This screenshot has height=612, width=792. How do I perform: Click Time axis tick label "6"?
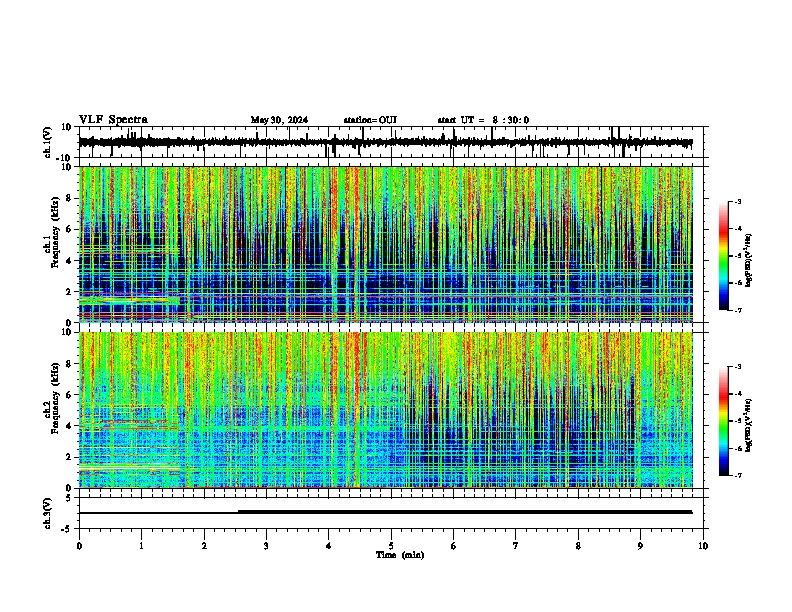tap(454, 546)
